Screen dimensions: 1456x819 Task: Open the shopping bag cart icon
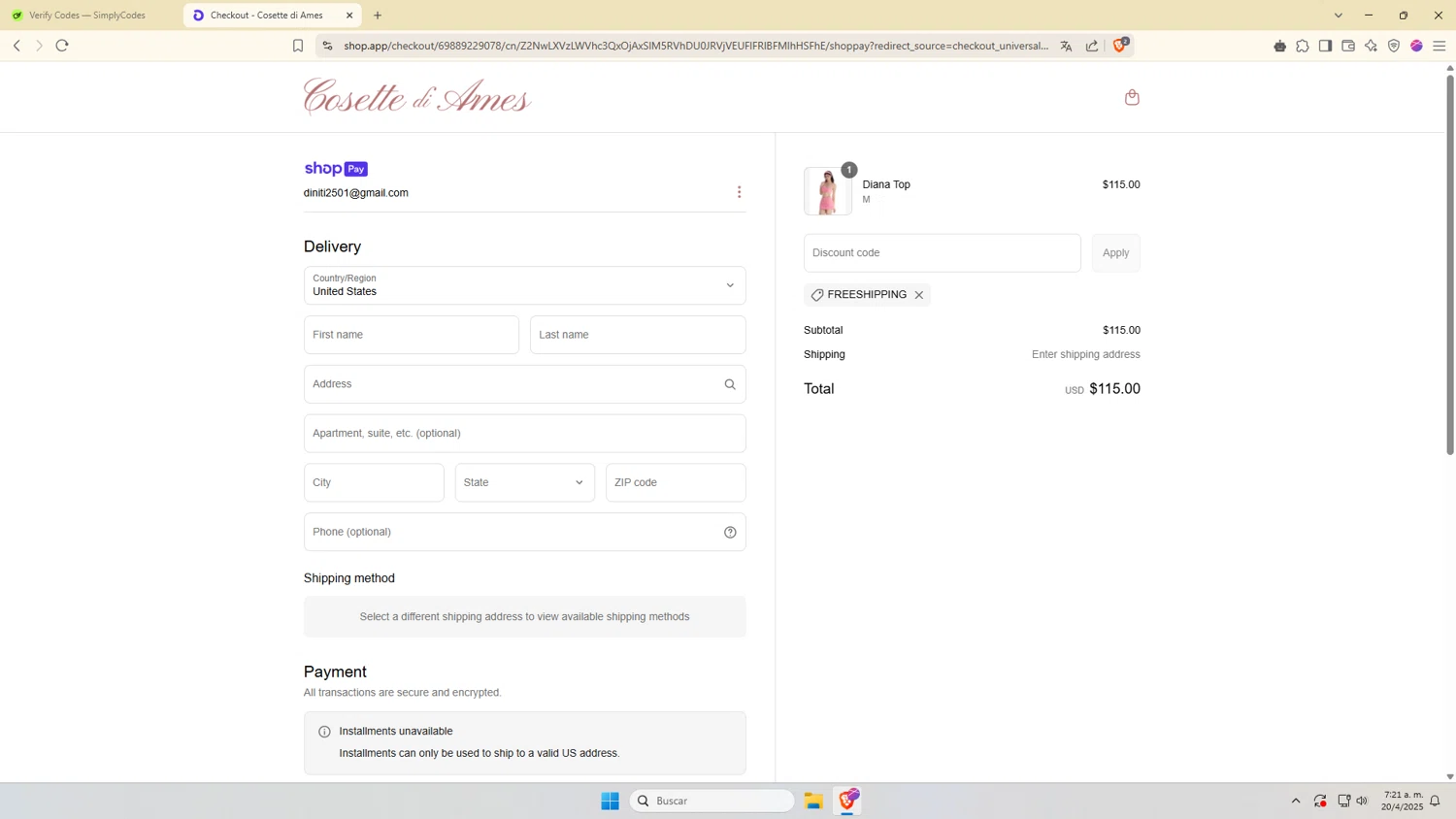[x=1132, y=97]
